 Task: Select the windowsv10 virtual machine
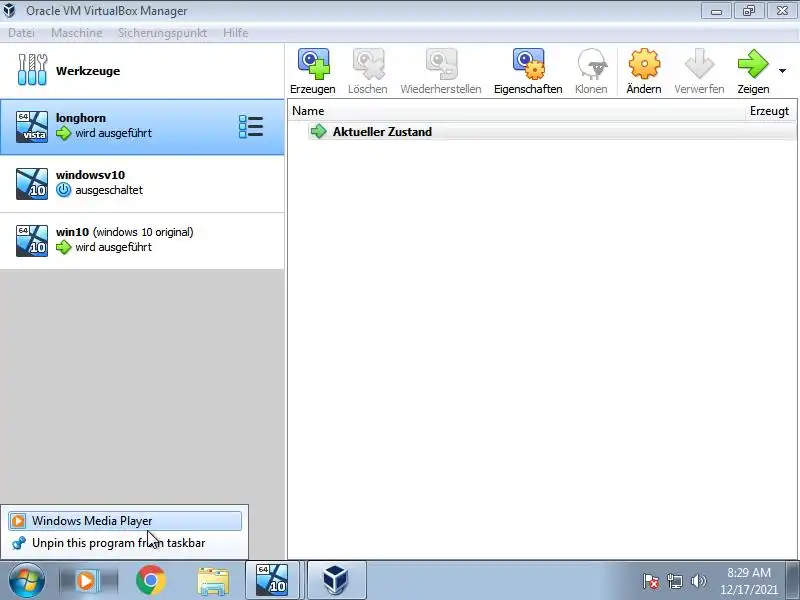pyautogui.click(x=142, y=184)
